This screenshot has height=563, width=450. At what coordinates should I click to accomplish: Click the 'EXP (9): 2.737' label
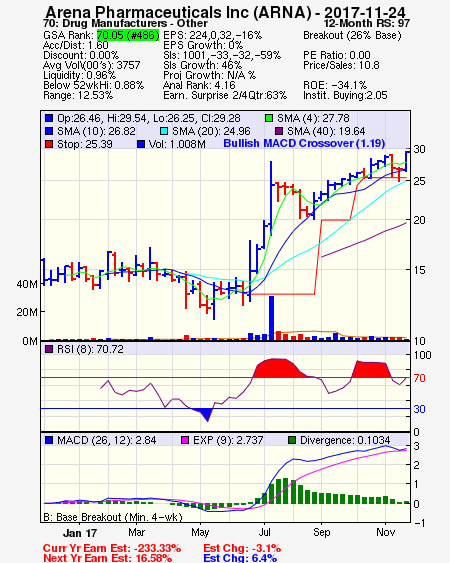[x=228, y=440]
